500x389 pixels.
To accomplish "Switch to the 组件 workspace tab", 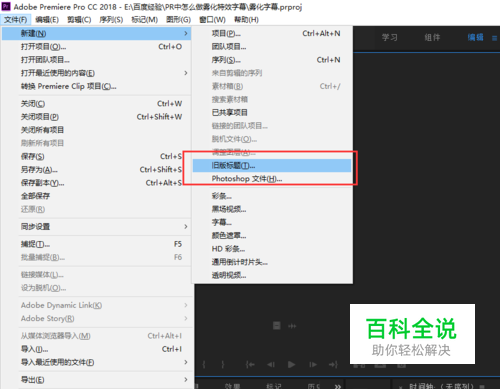I will 432,37.
